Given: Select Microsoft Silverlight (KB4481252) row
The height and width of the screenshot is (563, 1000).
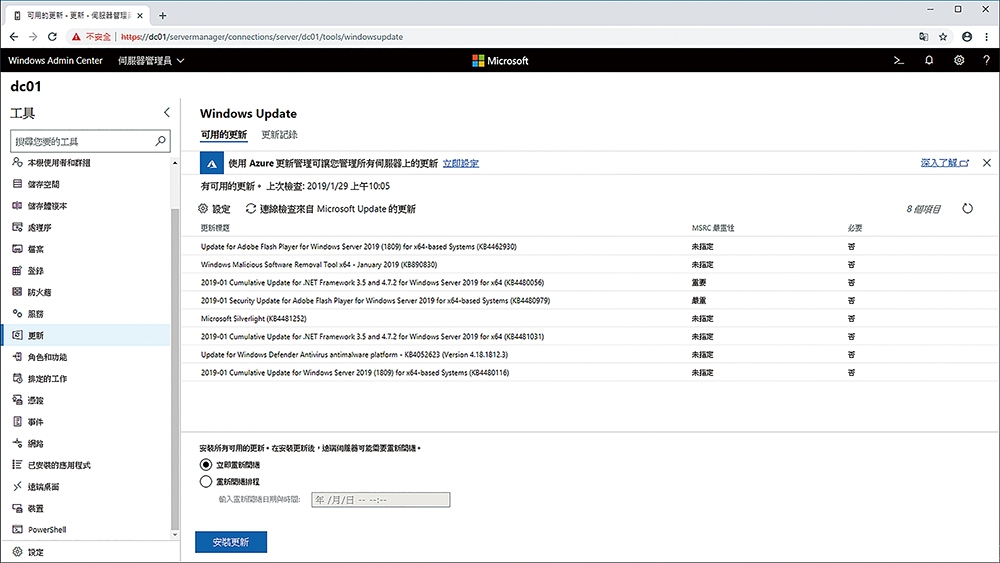Looking at the screenshot, I should tap(590, 318).
